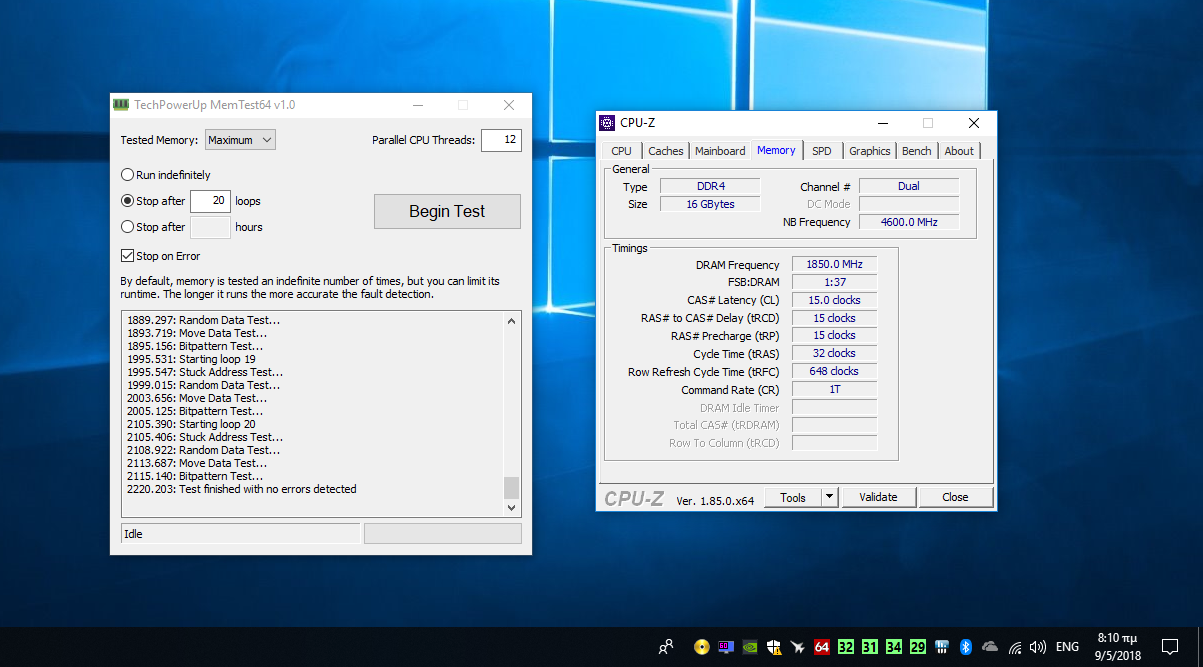Open the Bench tab in CPU-Z
The image size is (1203, 667).
pyautogui.click(x=916, y=151)
